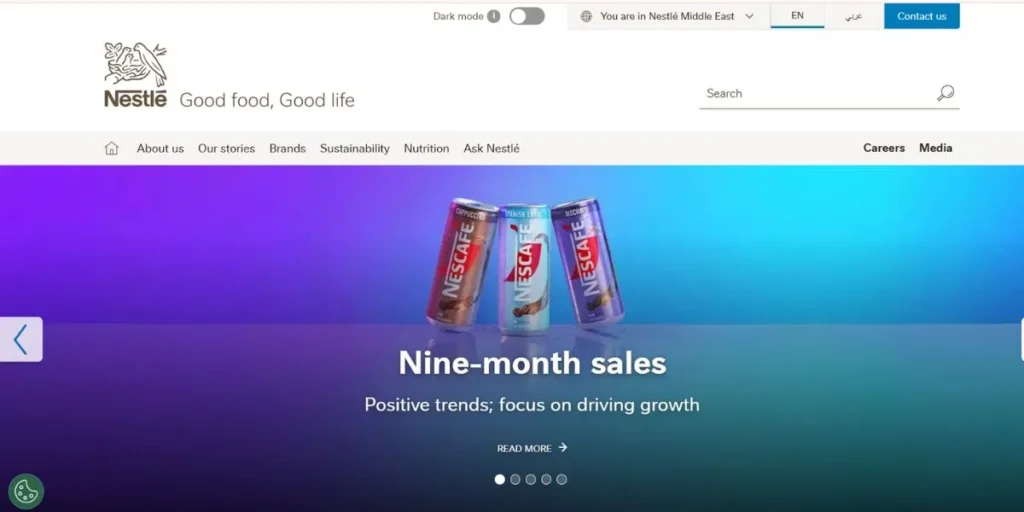
Task: Click the search magnifier icon
Action: [x=945, y=93]
